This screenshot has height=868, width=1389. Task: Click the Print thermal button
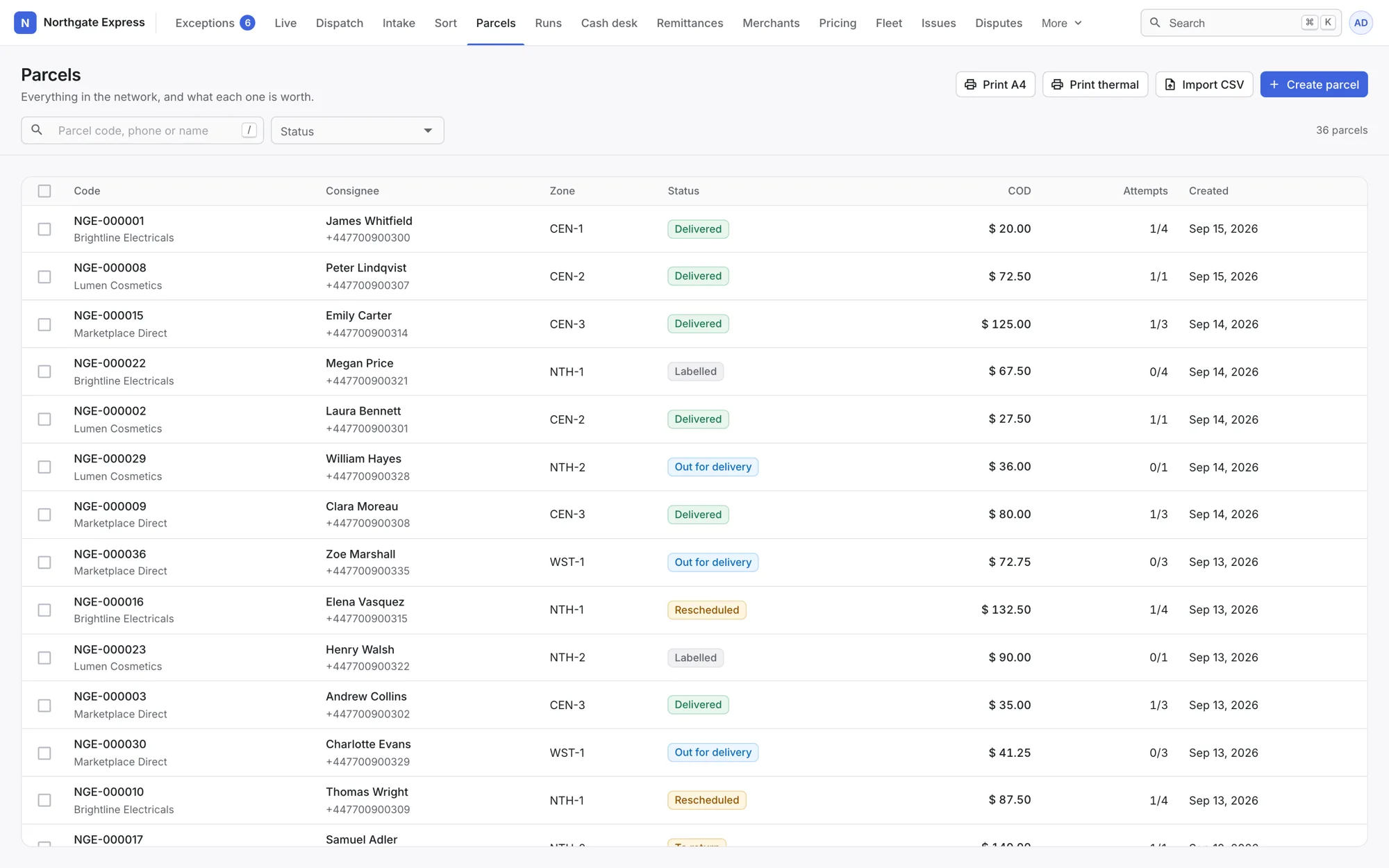point(1095,85)
